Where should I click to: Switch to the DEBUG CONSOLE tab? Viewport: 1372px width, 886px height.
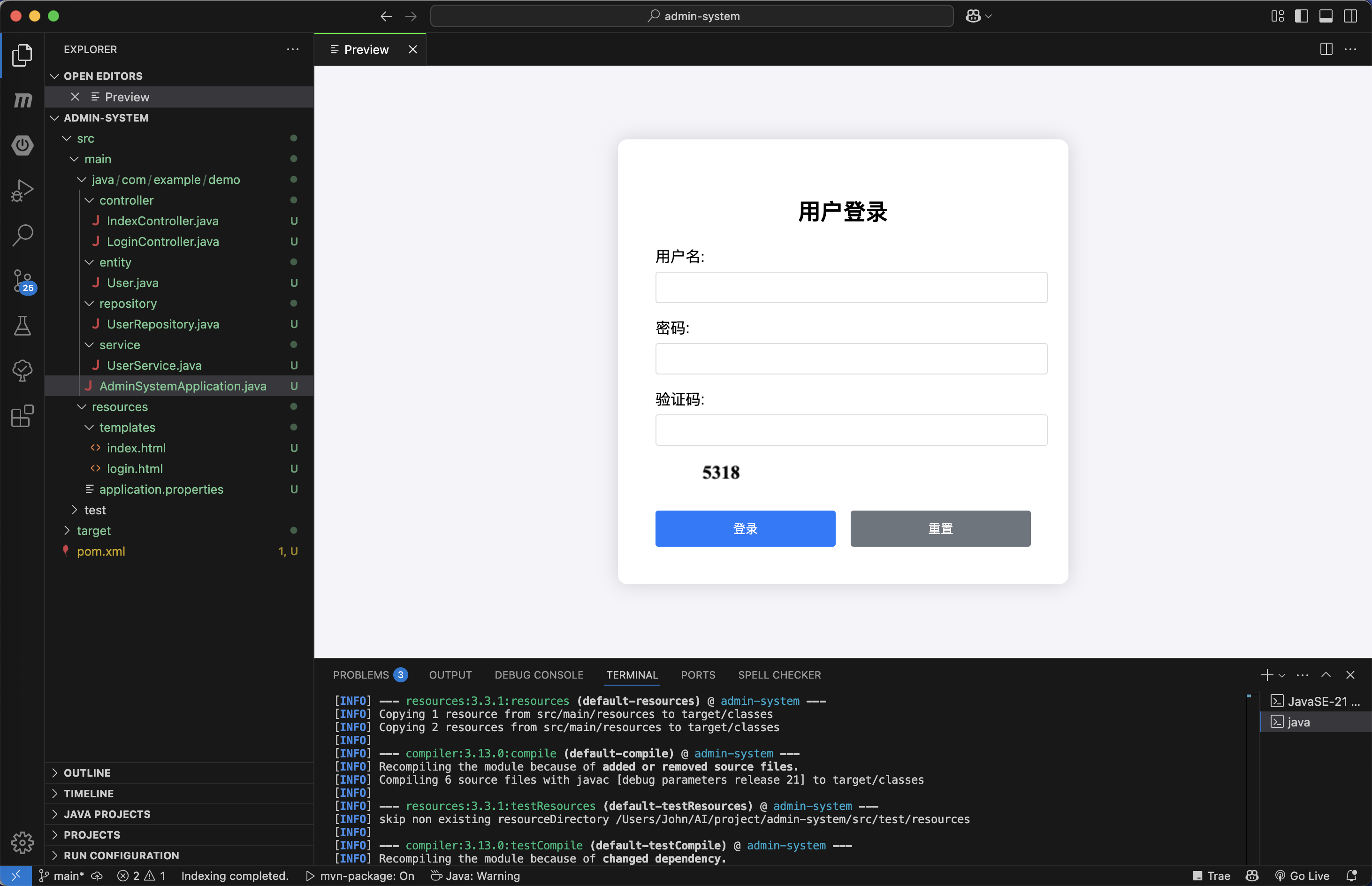tap(539, 675)
